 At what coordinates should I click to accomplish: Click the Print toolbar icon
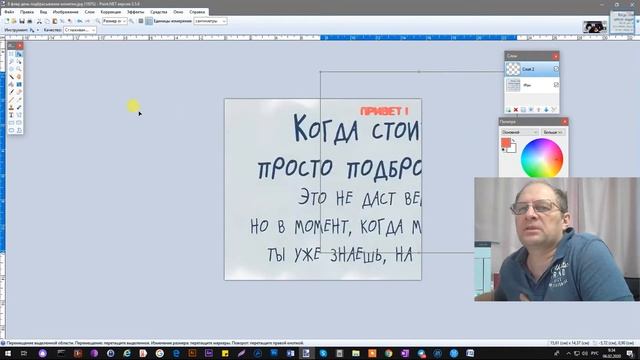(29, 21)
